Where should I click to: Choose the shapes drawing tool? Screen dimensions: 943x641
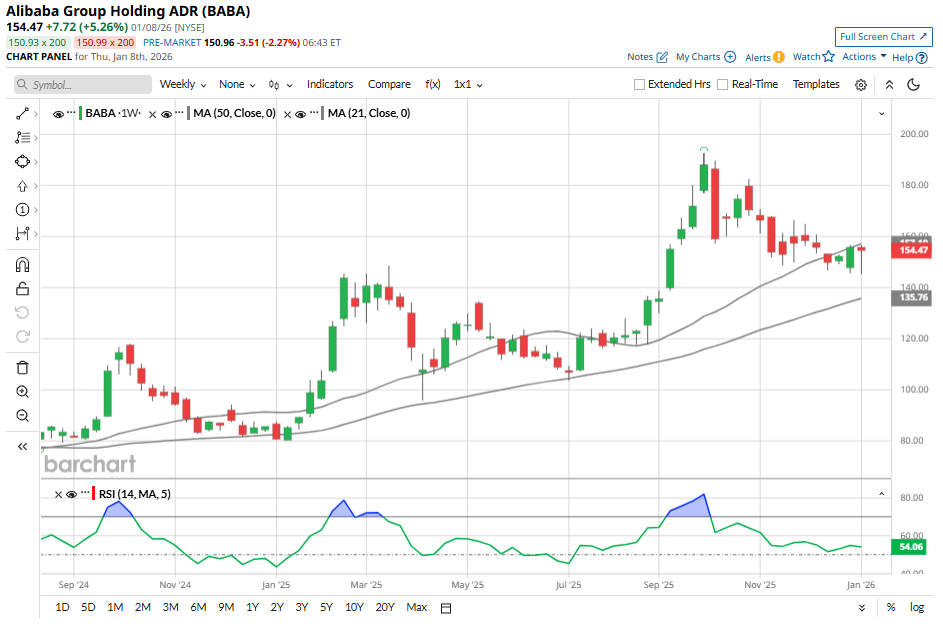(22, 162)
